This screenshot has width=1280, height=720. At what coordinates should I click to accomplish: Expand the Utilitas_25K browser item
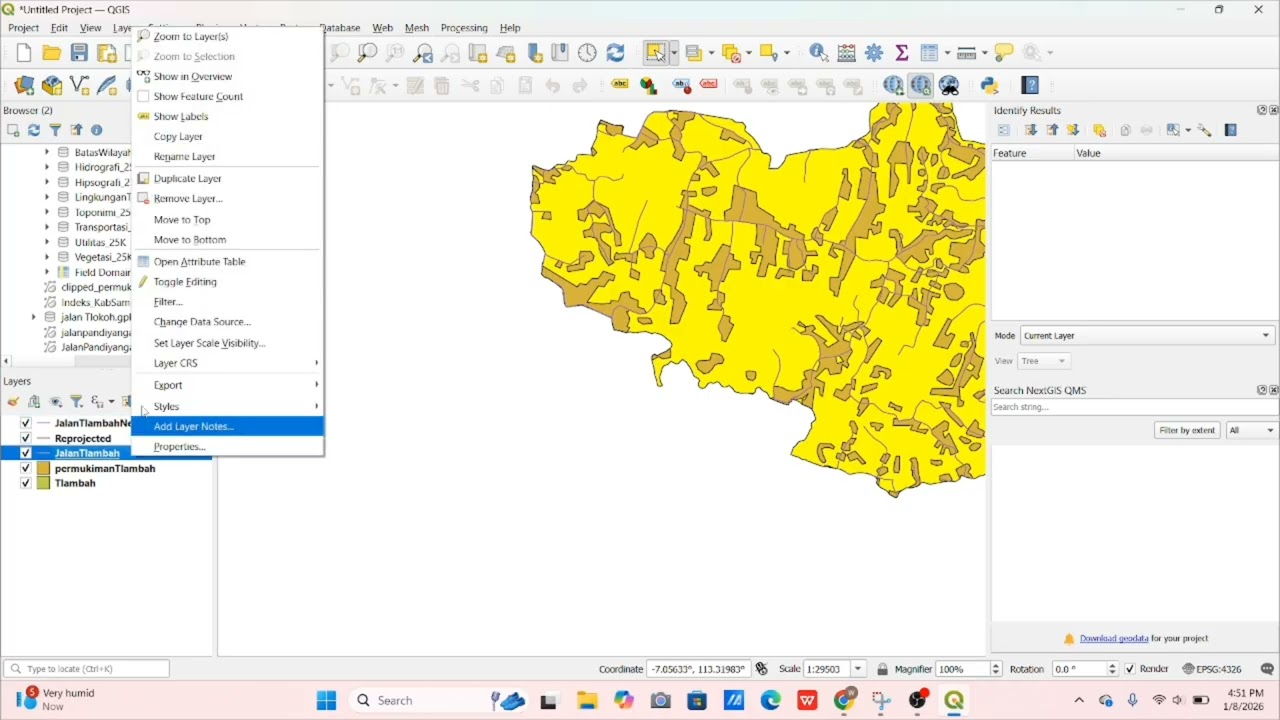click(x=47, y=242)
